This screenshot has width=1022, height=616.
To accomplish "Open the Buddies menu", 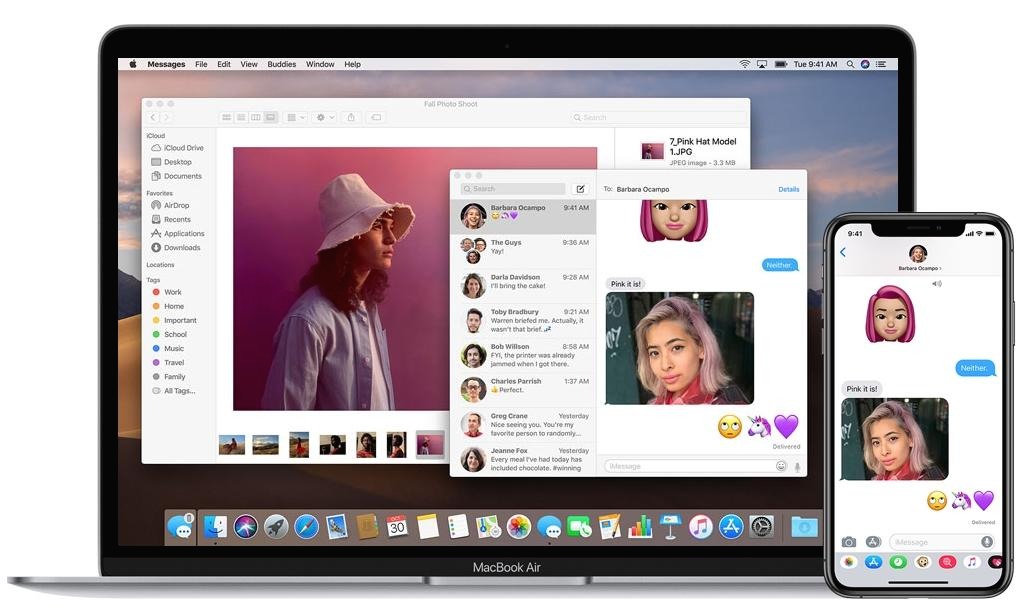I will point(282,65).
